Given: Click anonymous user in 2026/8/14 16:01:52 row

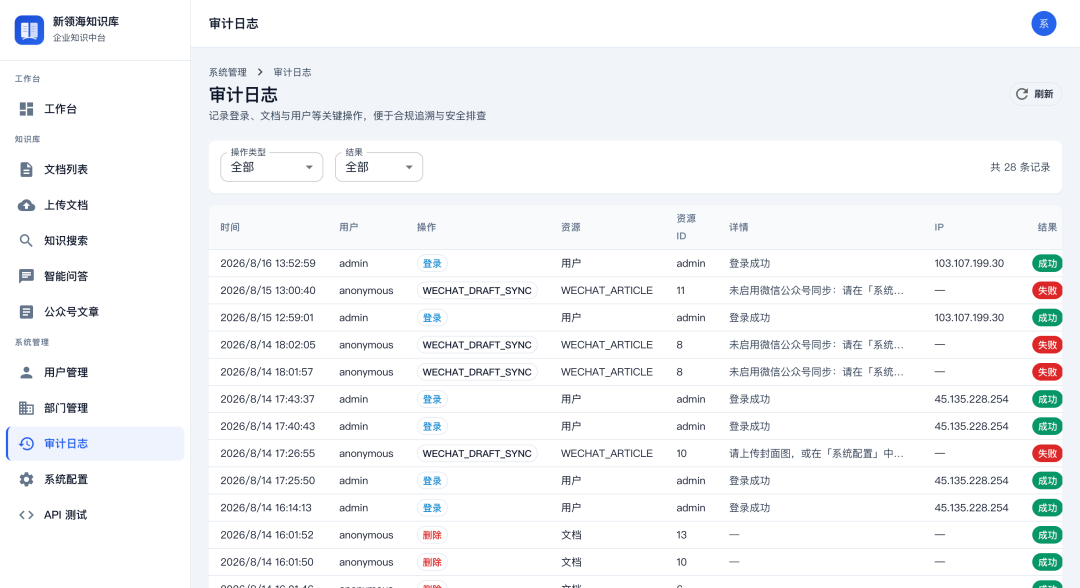Looking at the screenshot, I should 366,535.
